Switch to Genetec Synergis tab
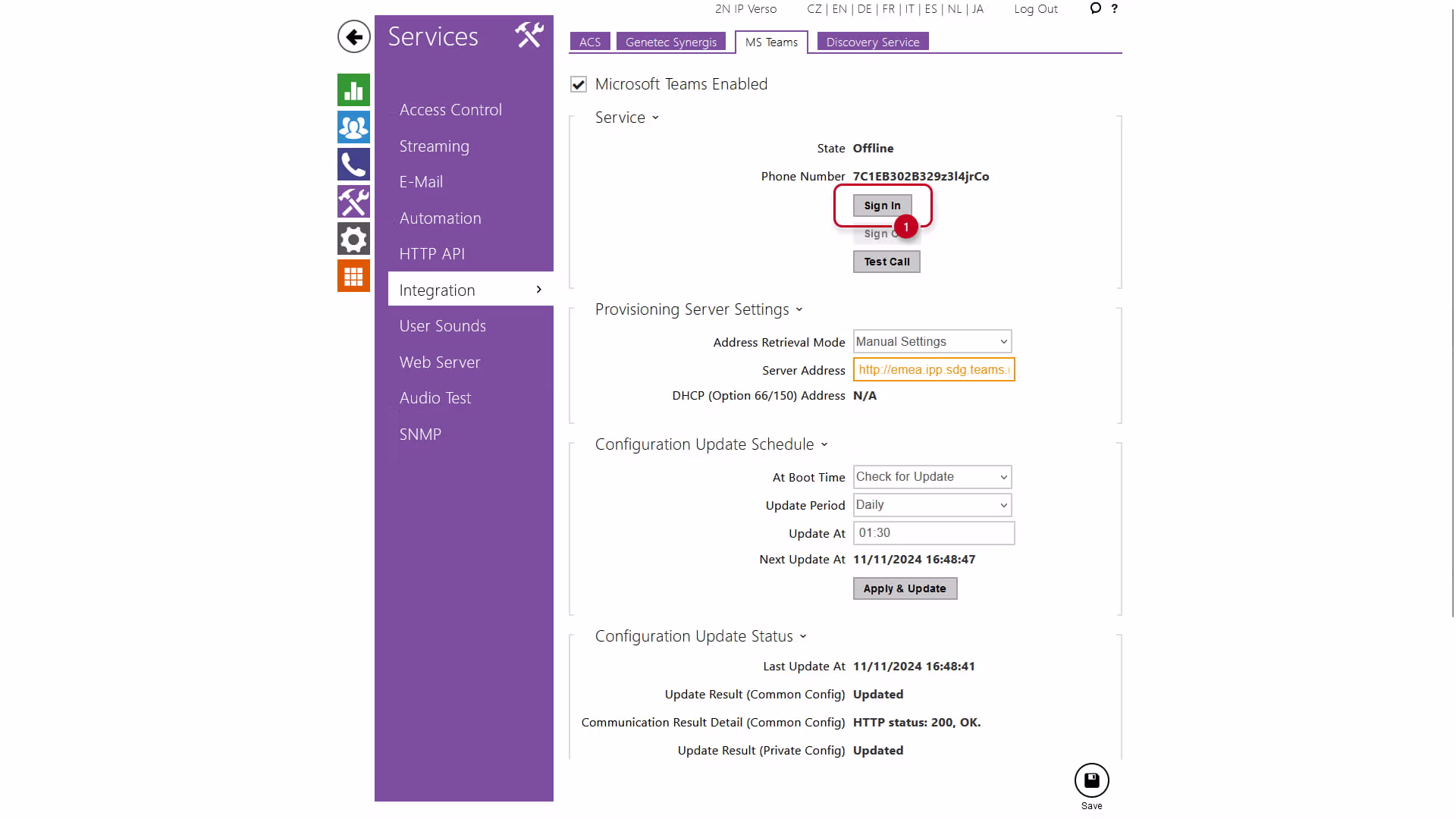This screenshot has width=1456, height=819. tap(670, 42)
